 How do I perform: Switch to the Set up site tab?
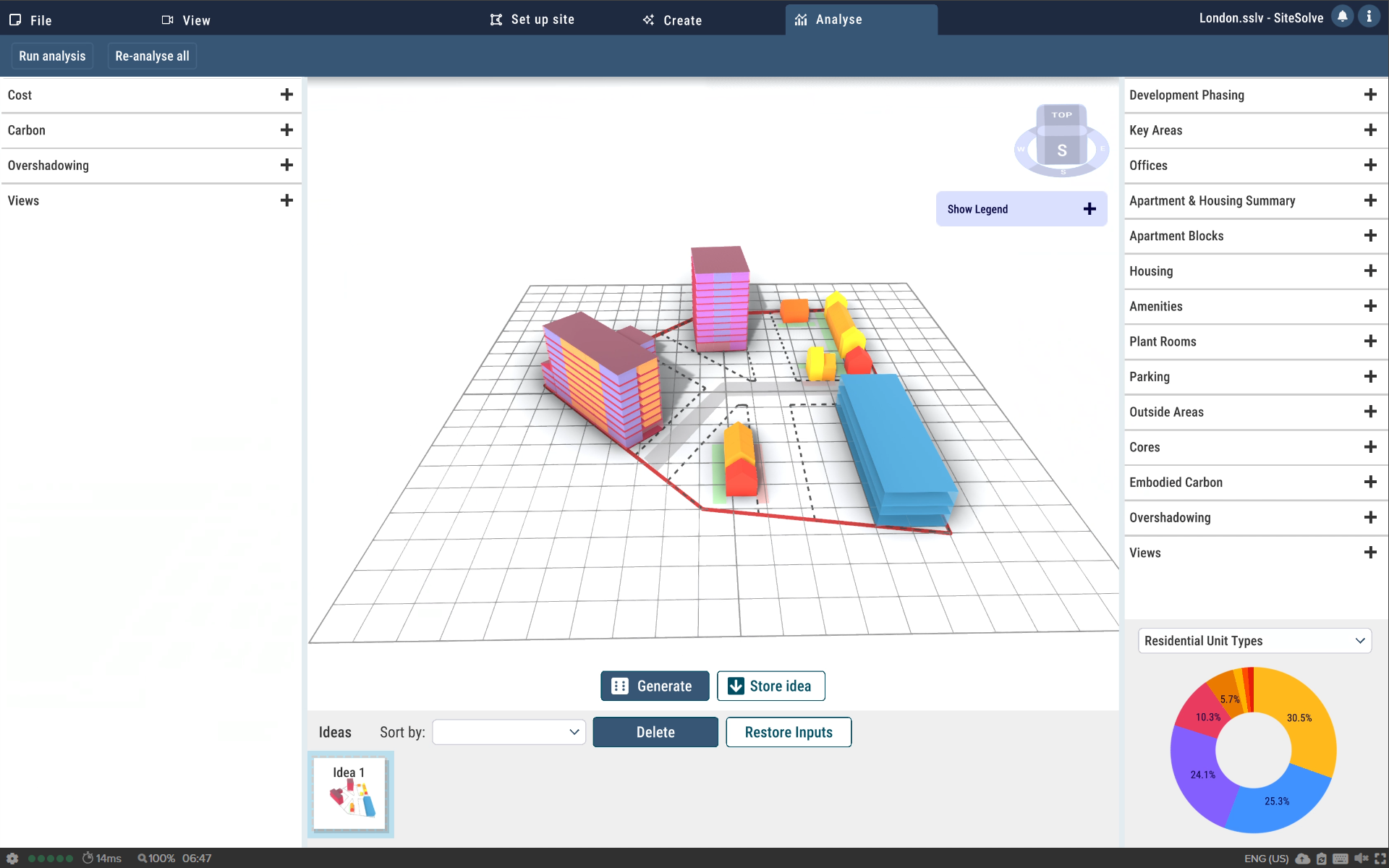(532, 20)
